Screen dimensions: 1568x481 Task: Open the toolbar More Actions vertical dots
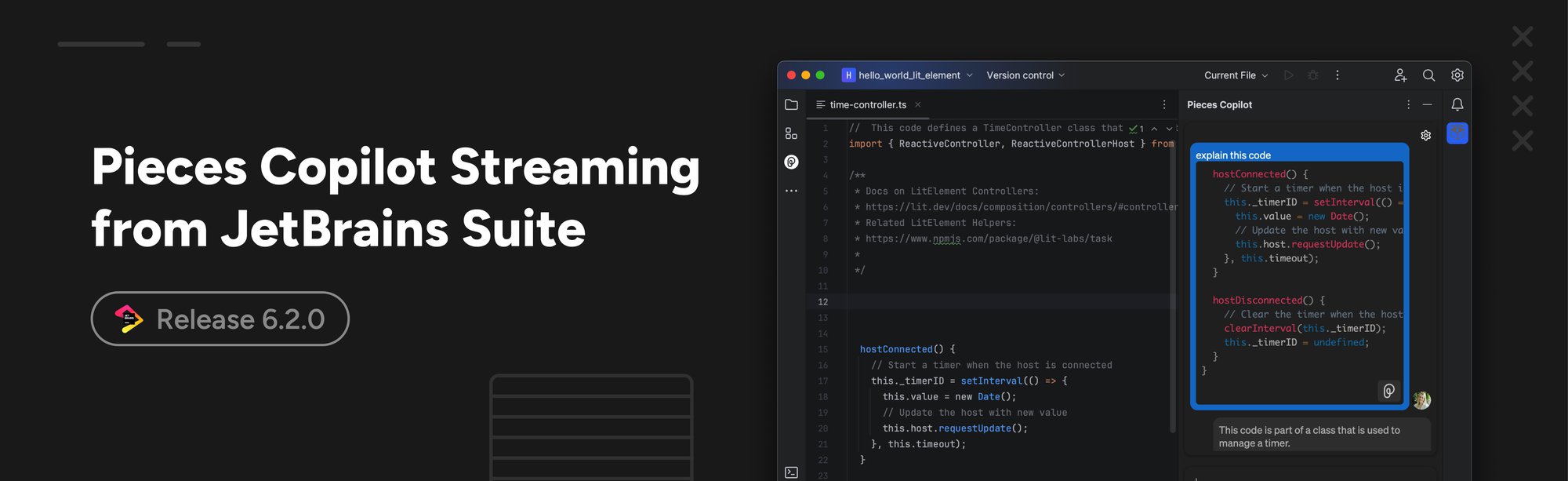coord(1338,75)
